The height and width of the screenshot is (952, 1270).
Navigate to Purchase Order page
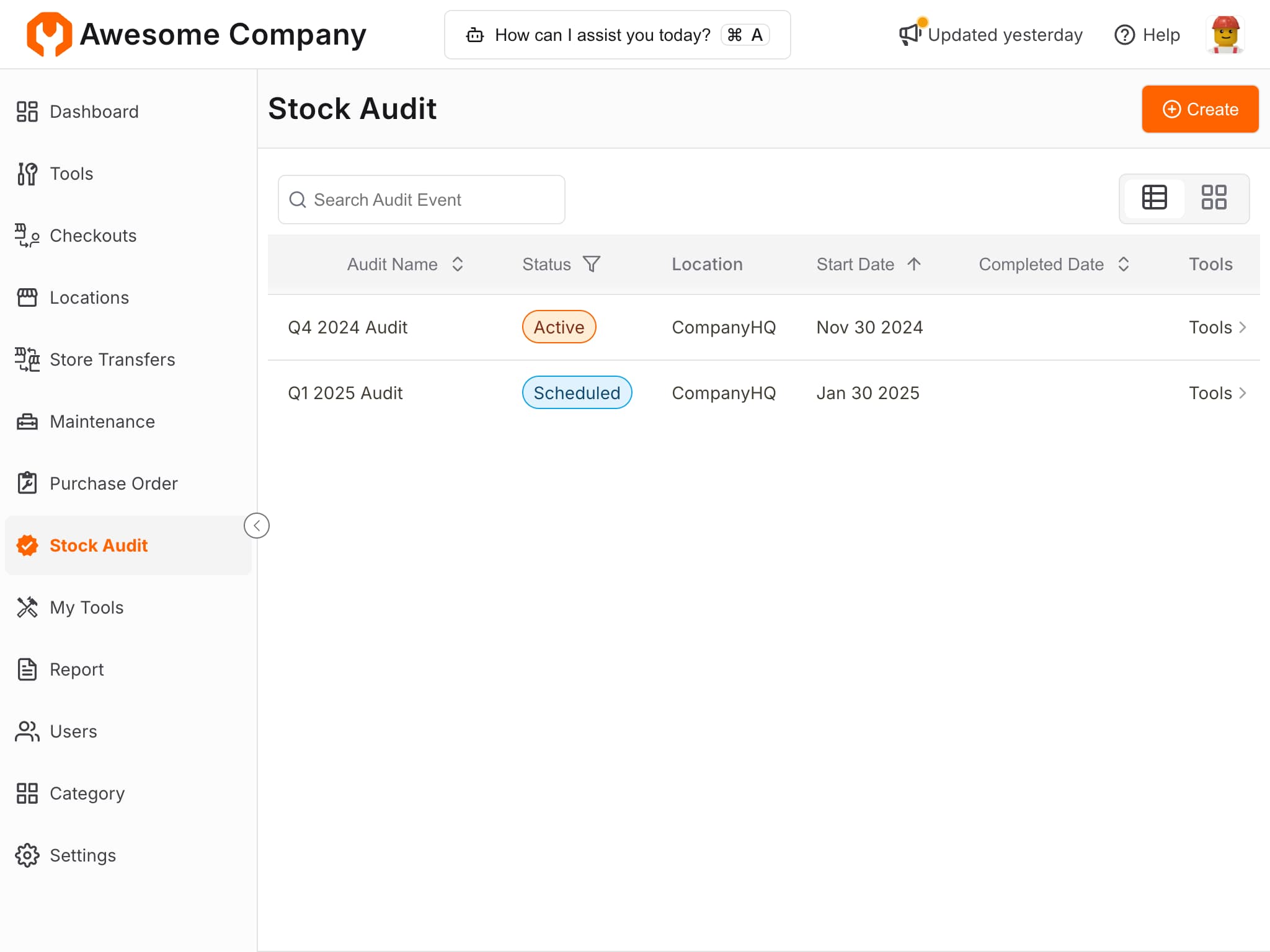[x=113, y=483]
